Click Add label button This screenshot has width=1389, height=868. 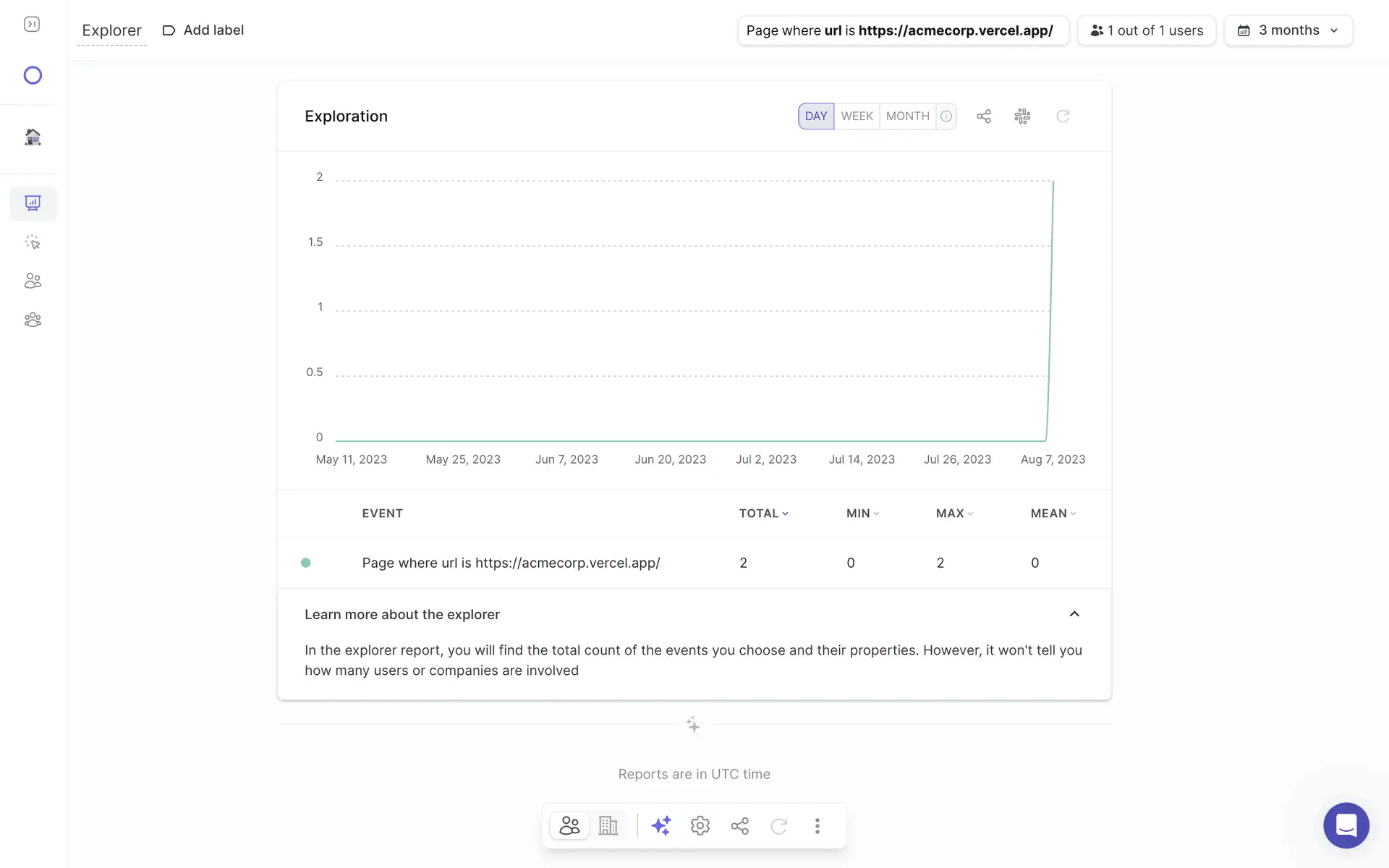(203, 30)
